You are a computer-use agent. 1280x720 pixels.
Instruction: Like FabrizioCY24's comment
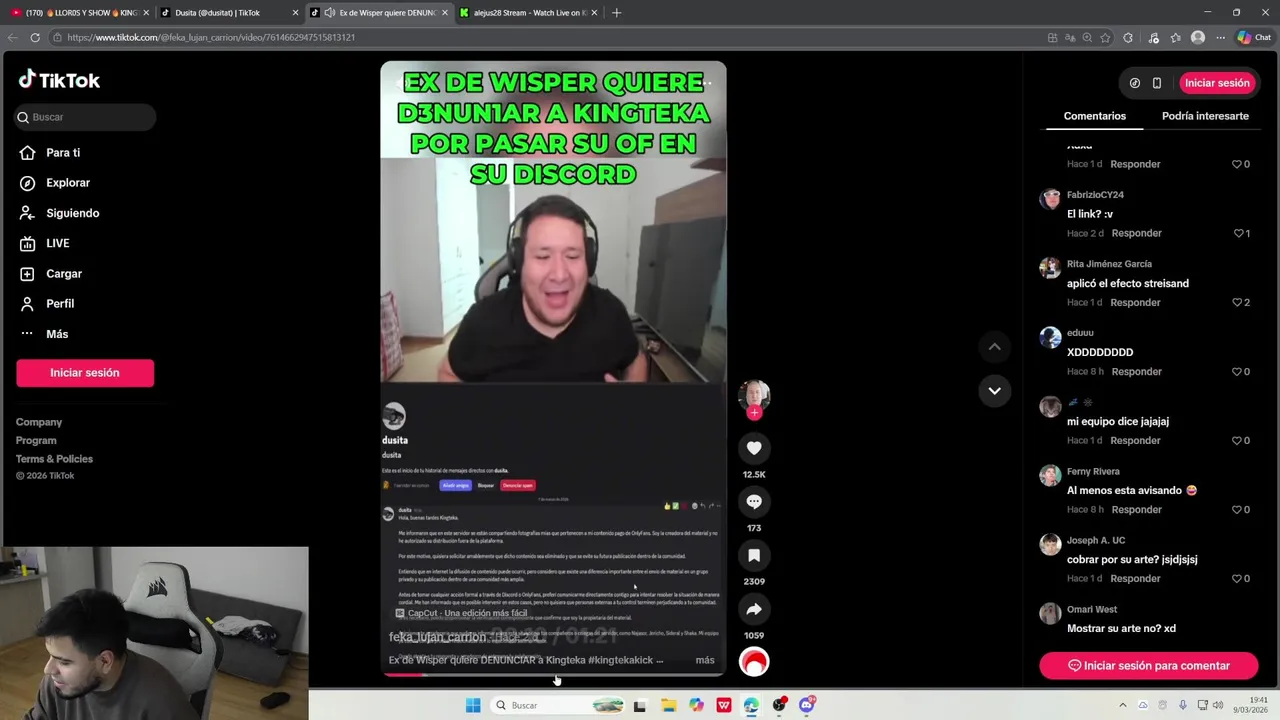click(1238, 233)
